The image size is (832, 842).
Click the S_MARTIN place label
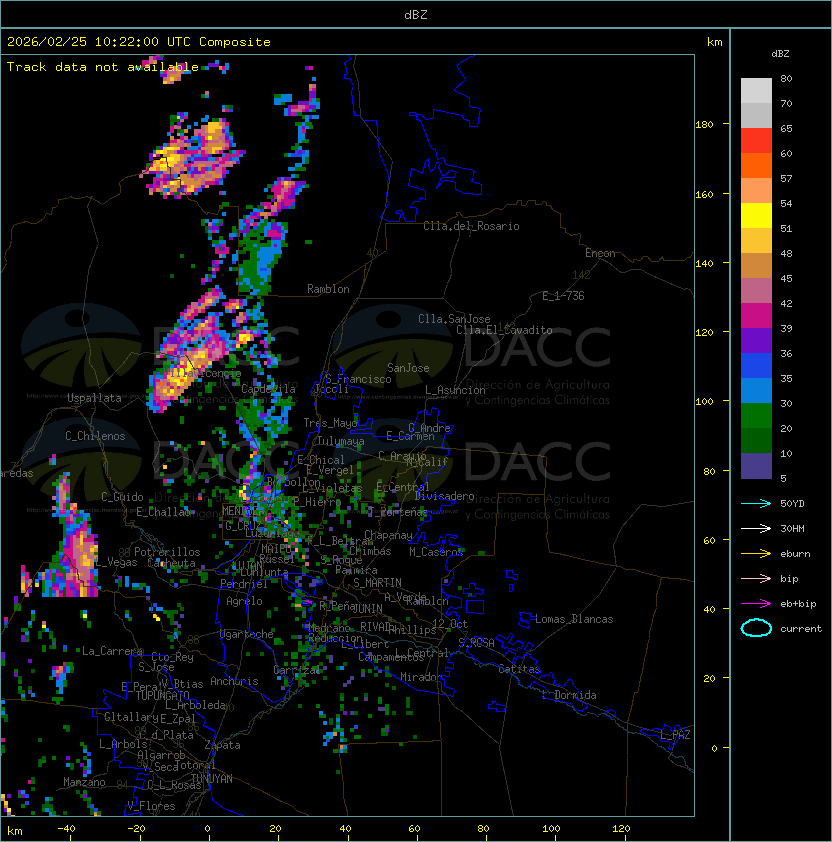(x=377, y=583)
